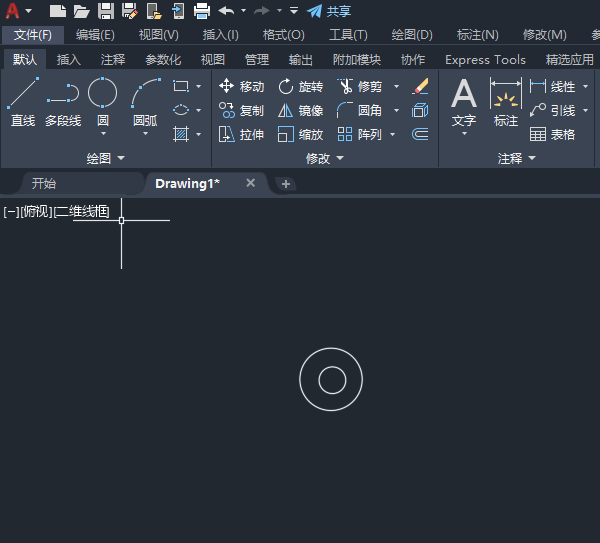
Task: Expand the 修改 panel title
Action: [324, 158]
